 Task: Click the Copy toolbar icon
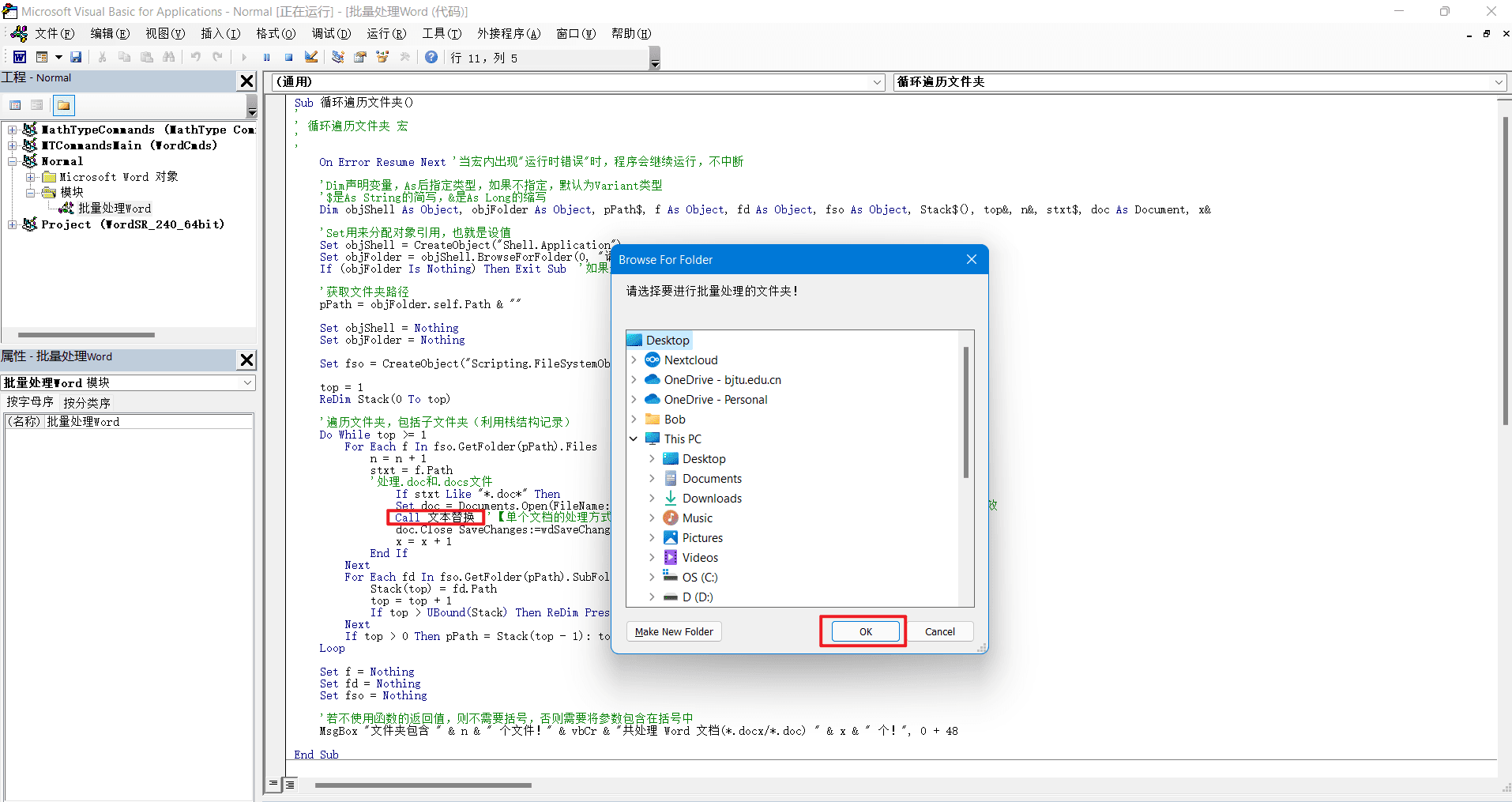124,57
